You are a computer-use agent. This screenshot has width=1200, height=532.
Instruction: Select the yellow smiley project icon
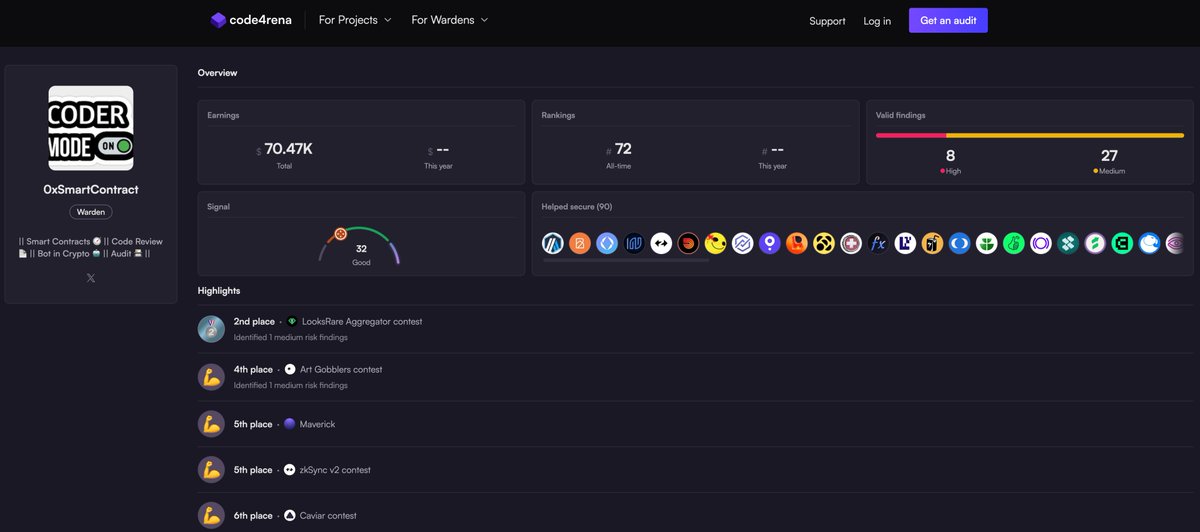715,243
